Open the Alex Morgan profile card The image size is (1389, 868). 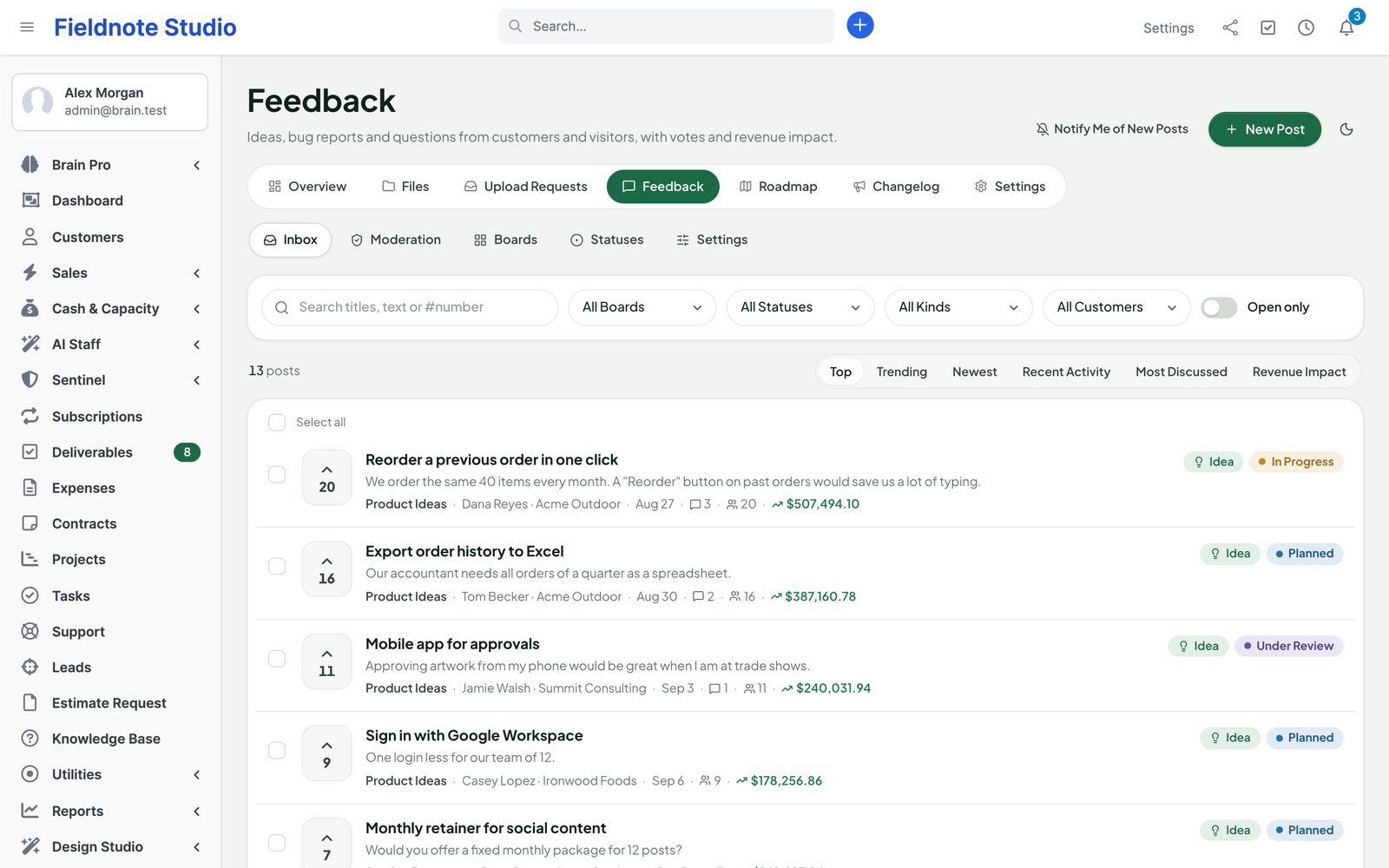click(110, 102)
